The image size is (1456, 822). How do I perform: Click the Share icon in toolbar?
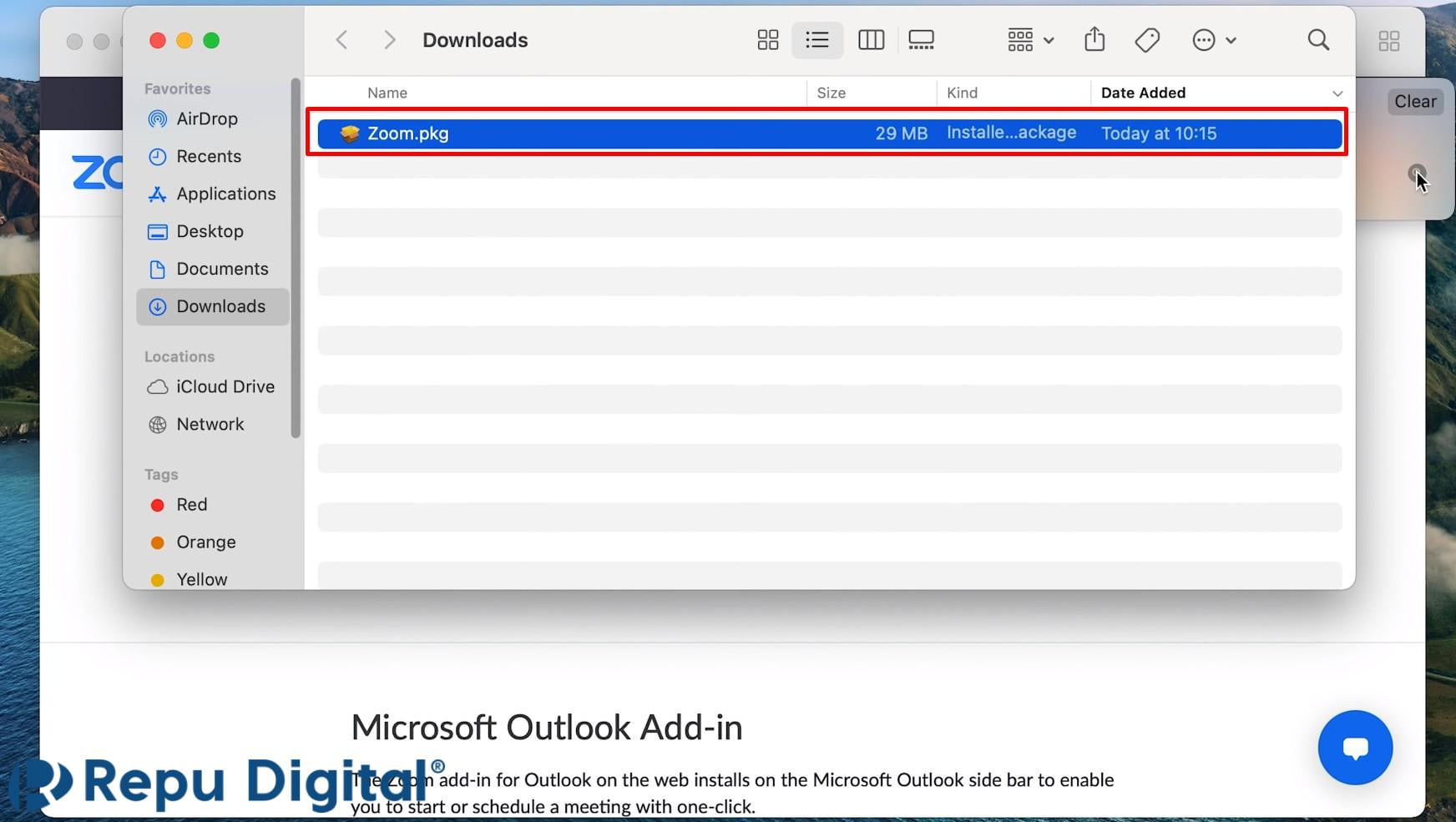coord(1095,40)
